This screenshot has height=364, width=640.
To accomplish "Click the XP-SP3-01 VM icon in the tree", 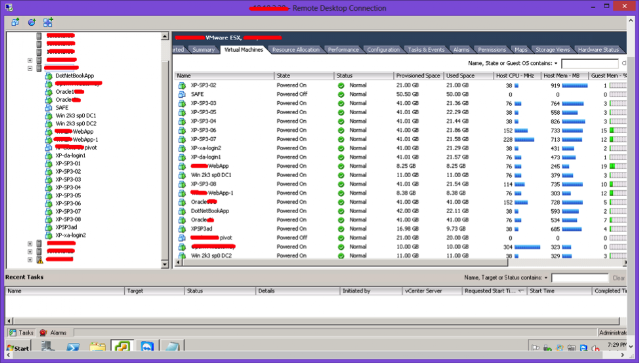I will (x=49, y=164).
